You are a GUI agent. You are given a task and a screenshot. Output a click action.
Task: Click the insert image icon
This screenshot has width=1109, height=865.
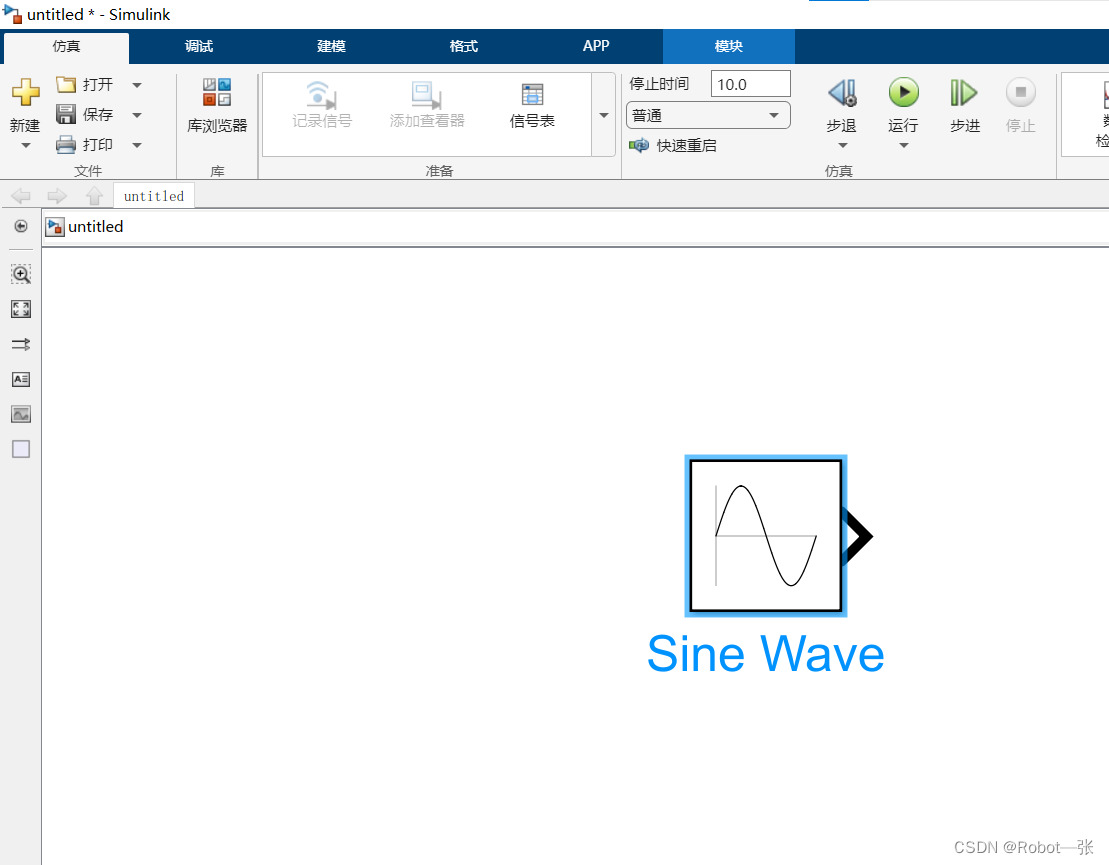21,414
